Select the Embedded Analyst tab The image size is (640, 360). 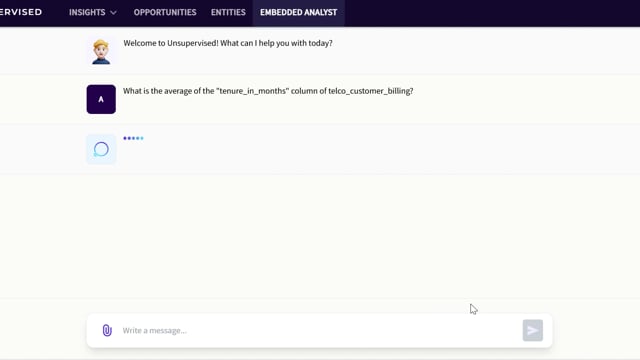pos(299,12)
